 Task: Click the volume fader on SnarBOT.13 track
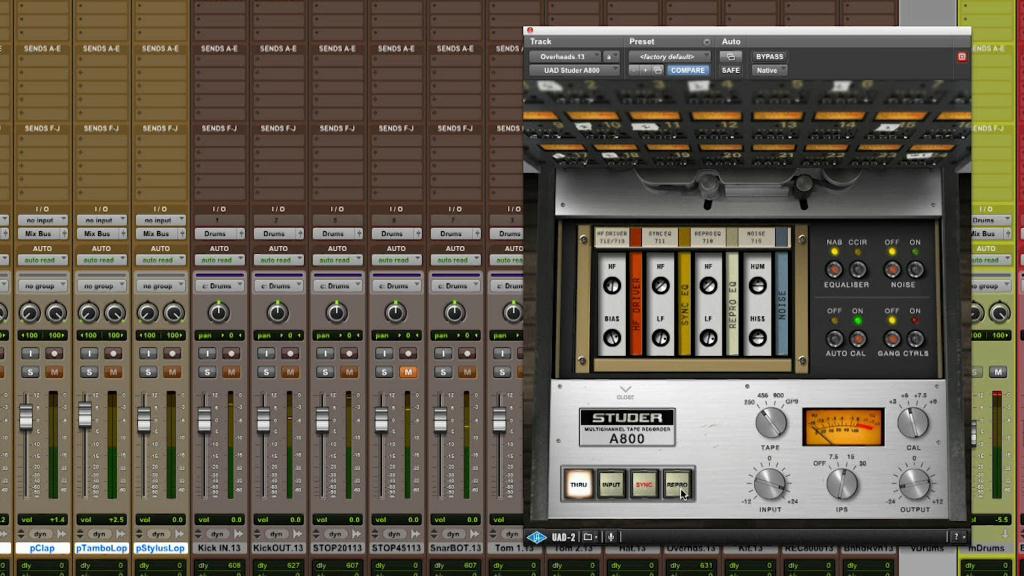point(440,420)
